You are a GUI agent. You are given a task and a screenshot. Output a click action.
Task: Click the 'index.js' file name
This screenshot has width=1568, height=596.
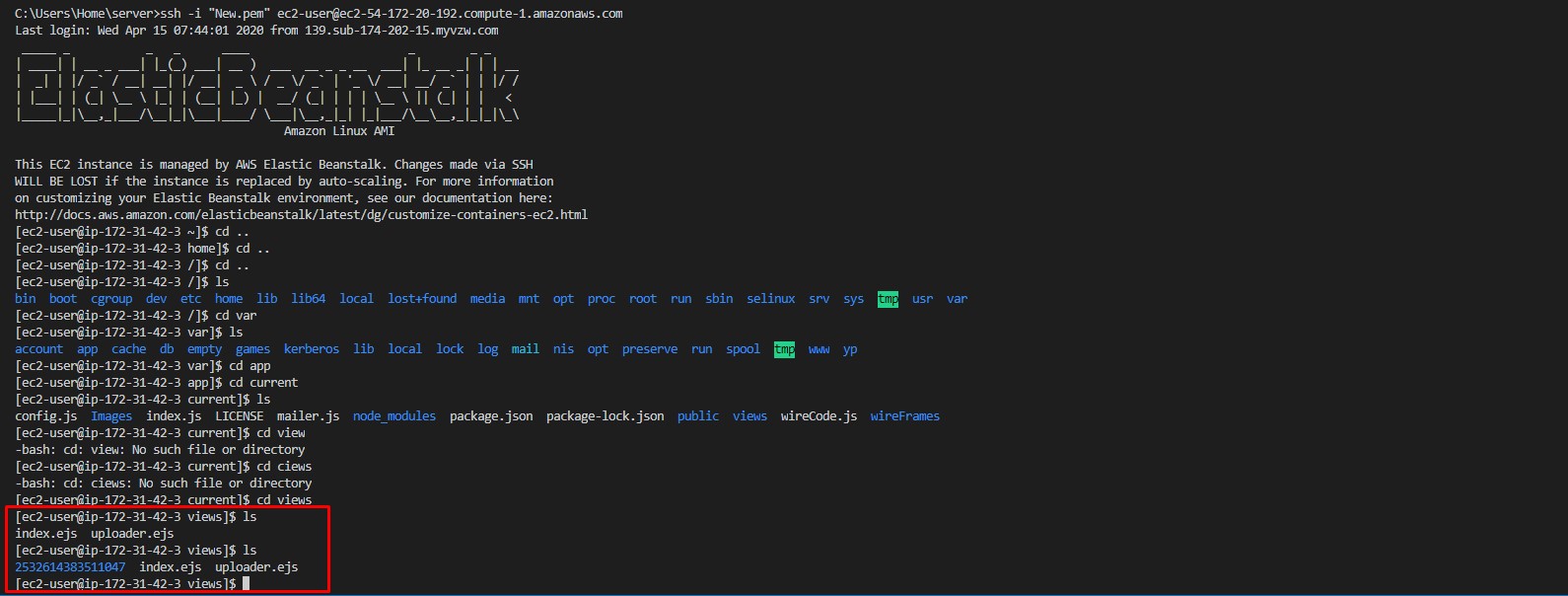[x=174, y=416]
